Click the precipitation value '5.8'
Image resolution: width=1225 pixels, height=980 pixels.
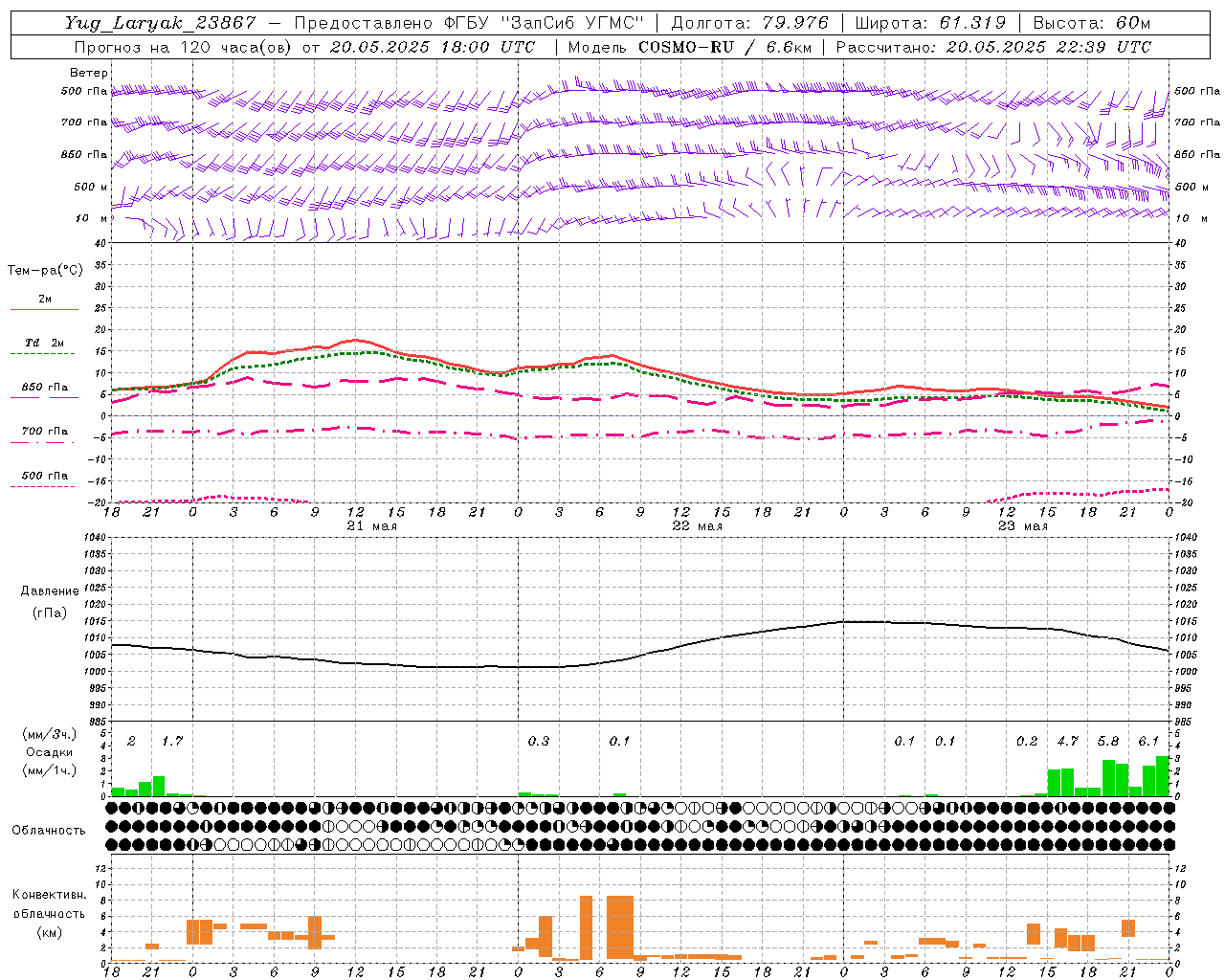pyautogui.click(x=1108, y=741)
